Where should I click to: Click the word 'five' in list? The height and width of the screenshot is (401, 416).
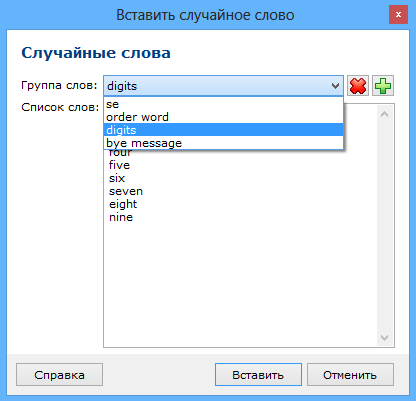(x=119, y=165)
